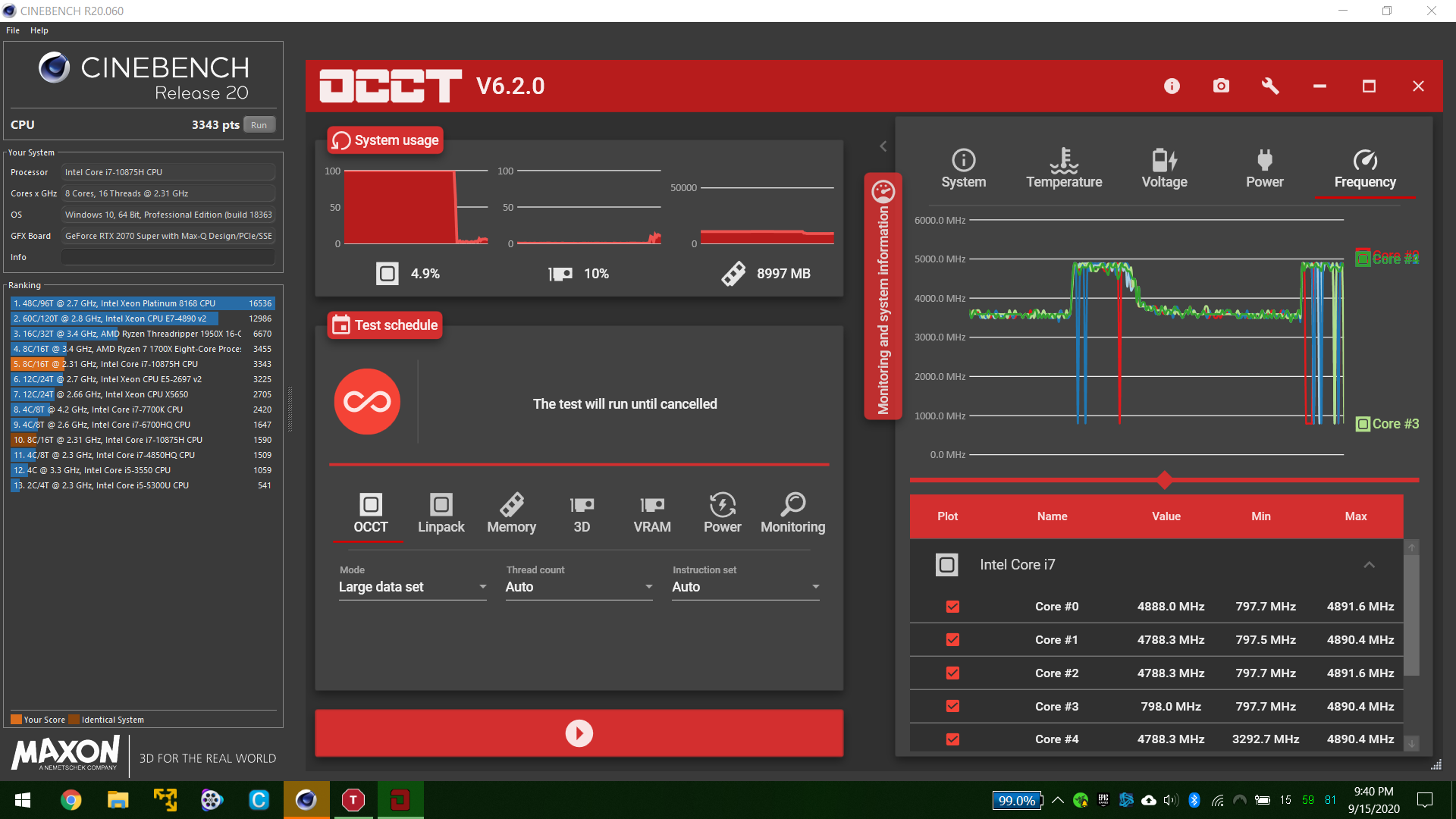Run the Cinebench CPU benchmark
The height and width of the screenshot is (819, 1456).
pyautogui.click(x=259, y=125)
